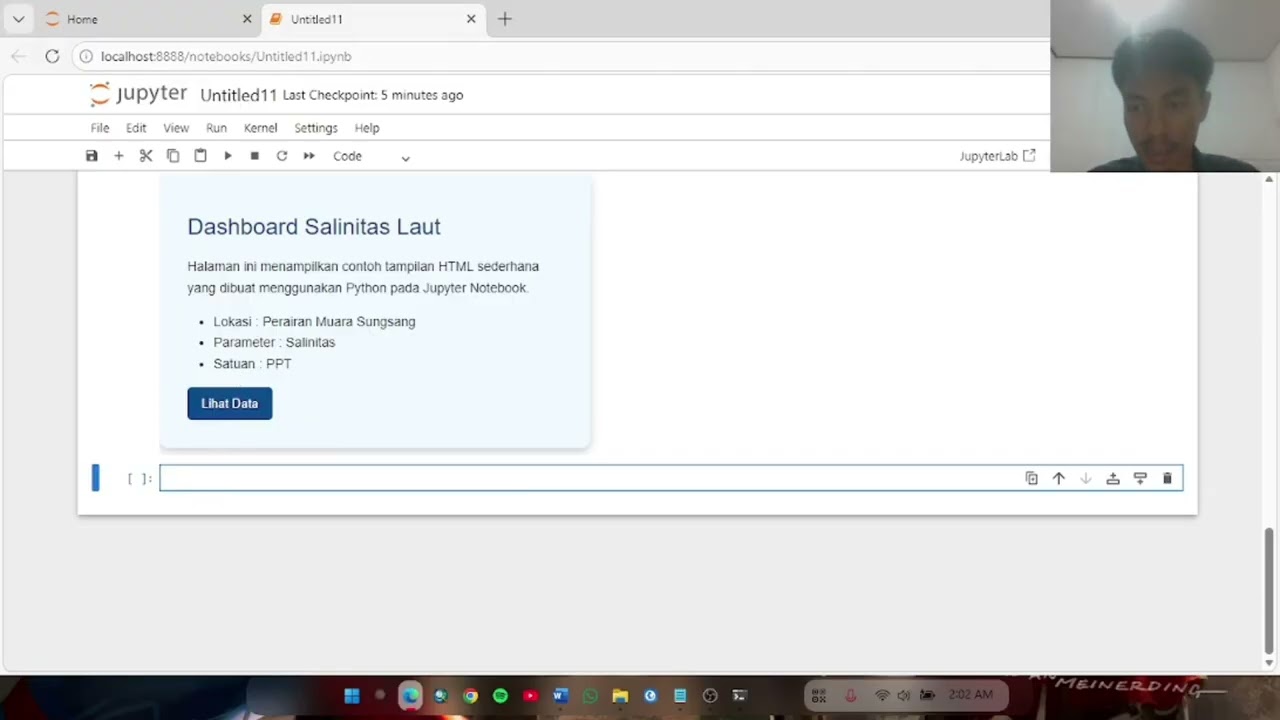
Task: Click the Parameter : Salinitas item
Action: coord(274,342)
